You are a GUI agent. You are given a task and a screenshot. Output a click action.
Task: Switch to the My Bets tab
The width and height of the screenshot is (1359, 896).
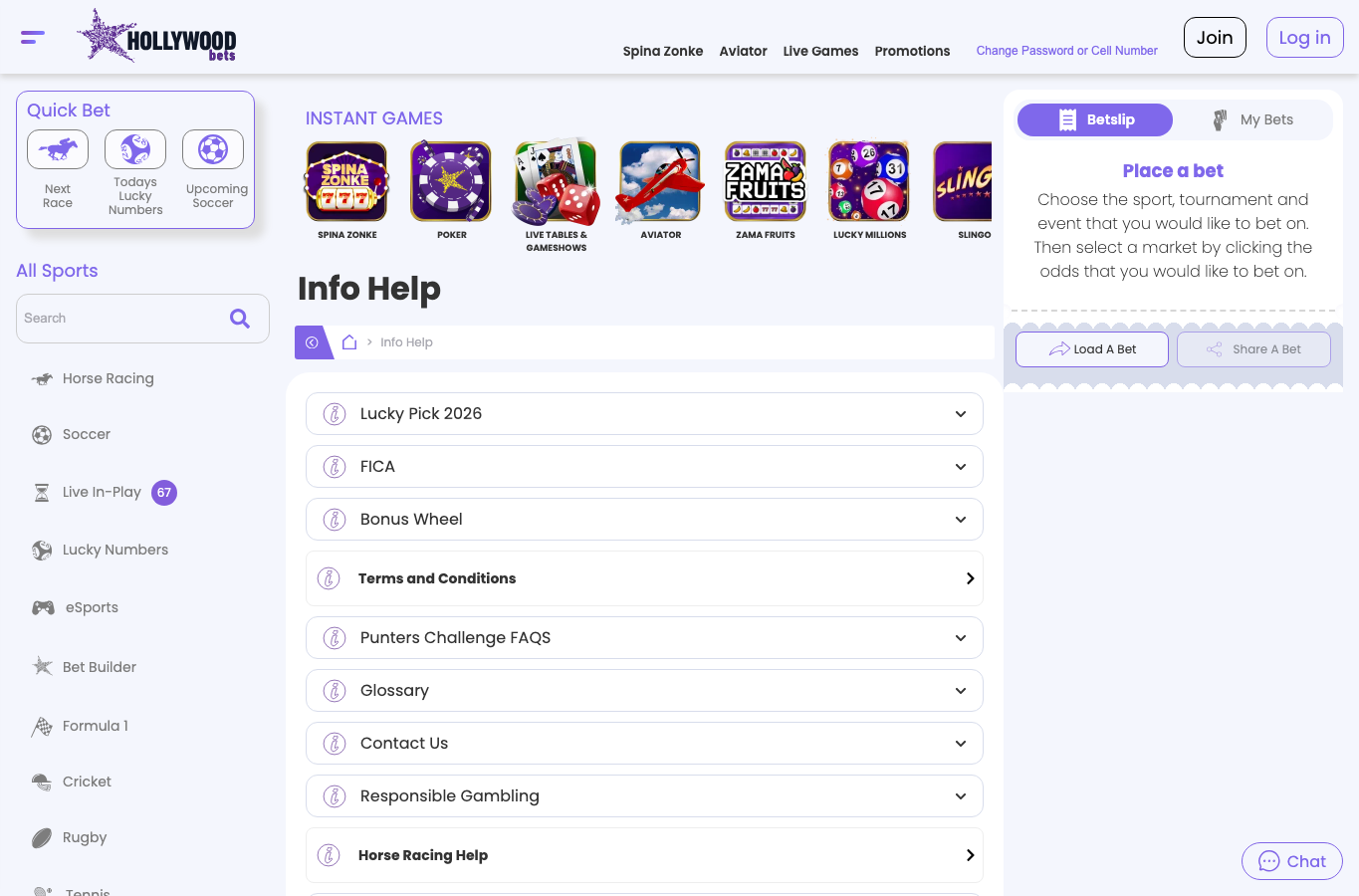(x=1252, y=119)
